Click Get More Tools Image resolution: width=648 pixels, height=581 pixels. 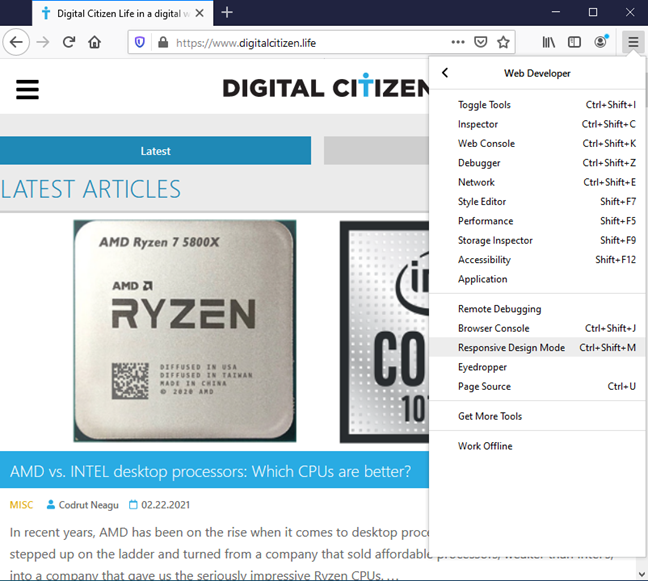pyautogui.click(x=537, y=417)
